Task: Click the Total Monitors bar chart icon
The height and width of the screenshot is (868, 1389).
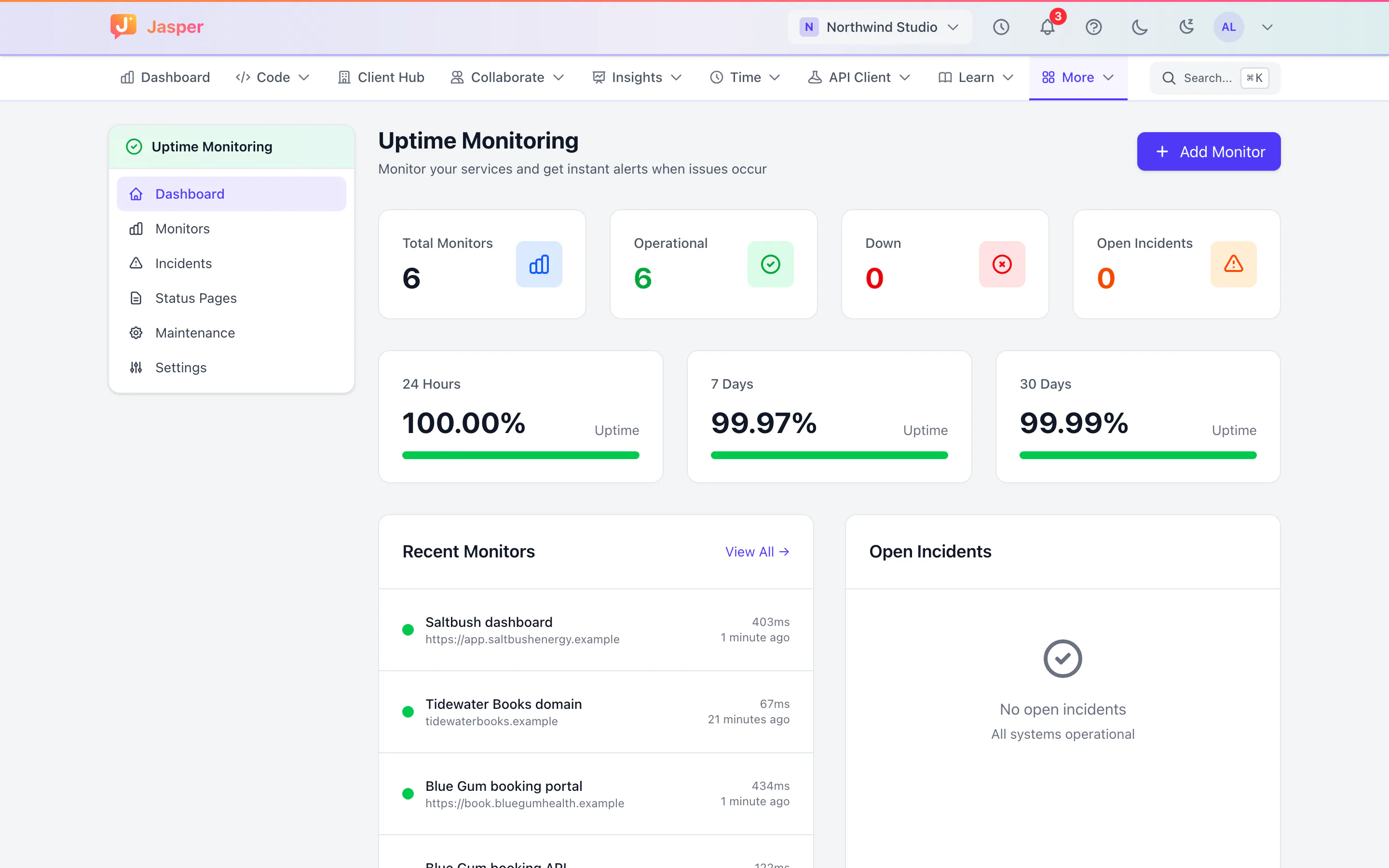Action: click(x=539, y=264)
